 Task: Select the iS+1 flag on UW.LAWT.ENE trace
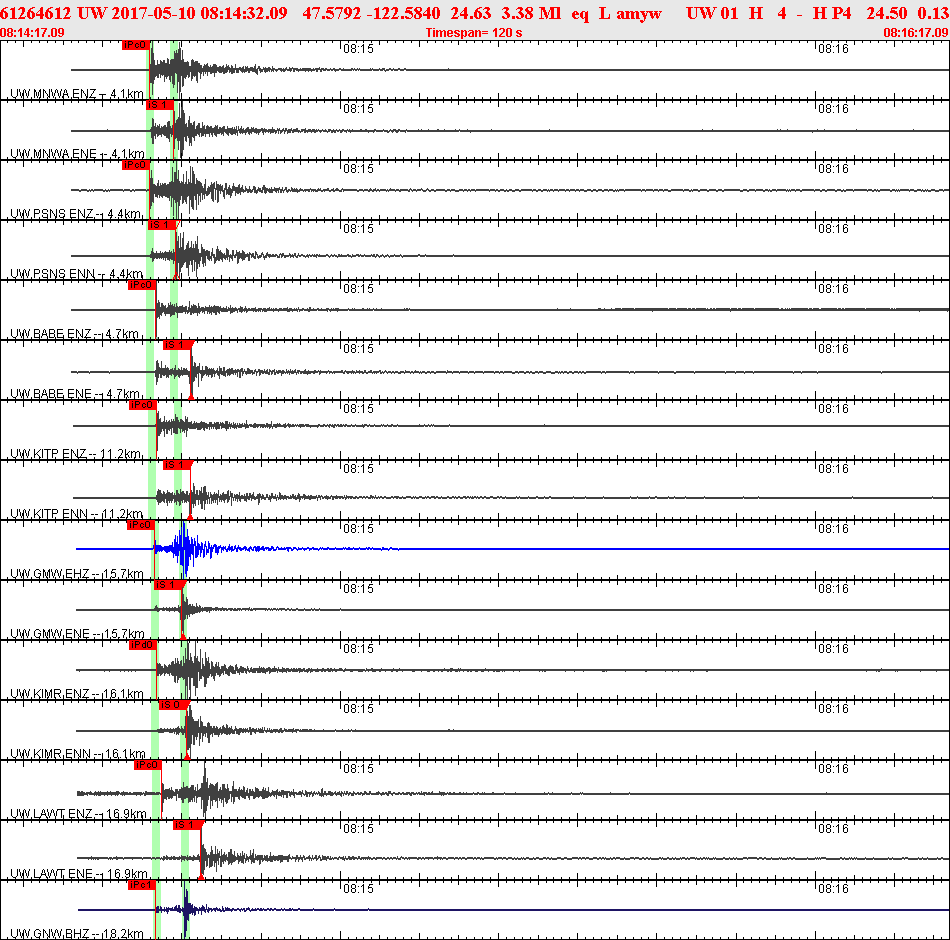(186, 823)
